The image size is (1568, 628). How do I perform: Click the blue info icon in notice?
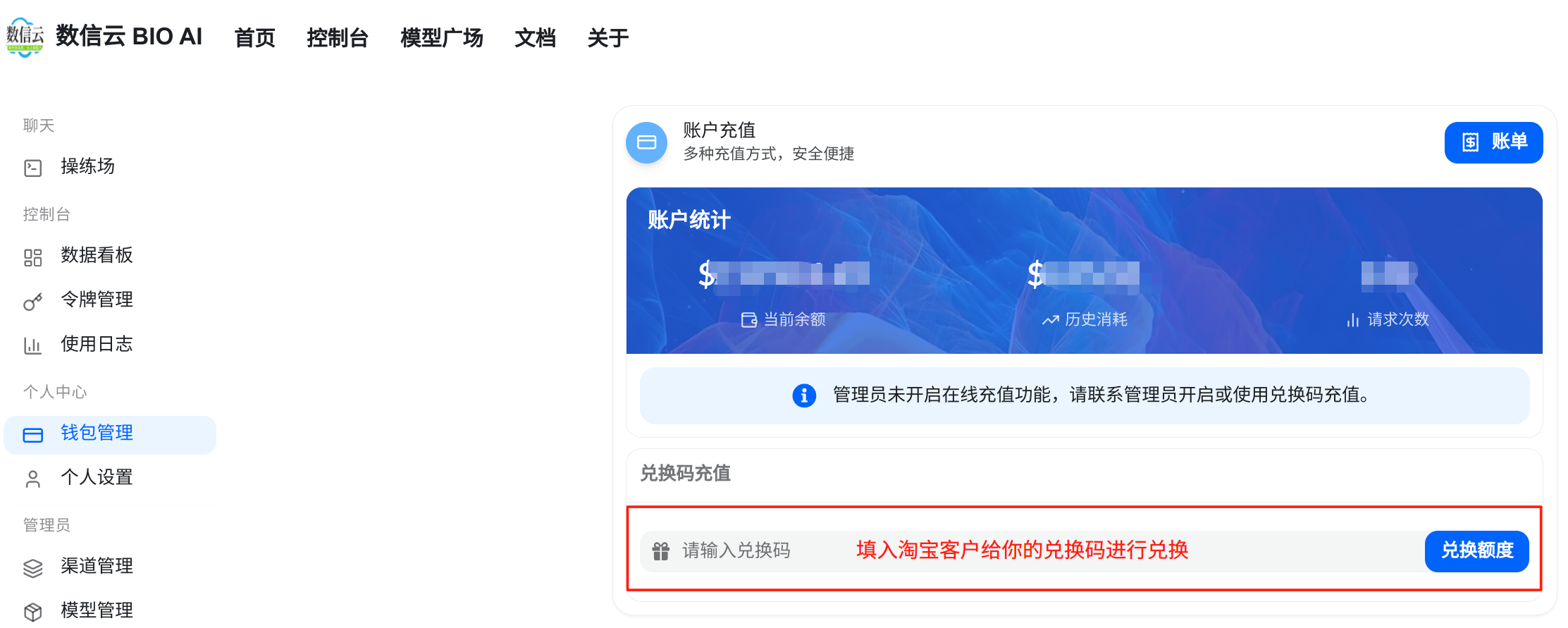[804, 395]
